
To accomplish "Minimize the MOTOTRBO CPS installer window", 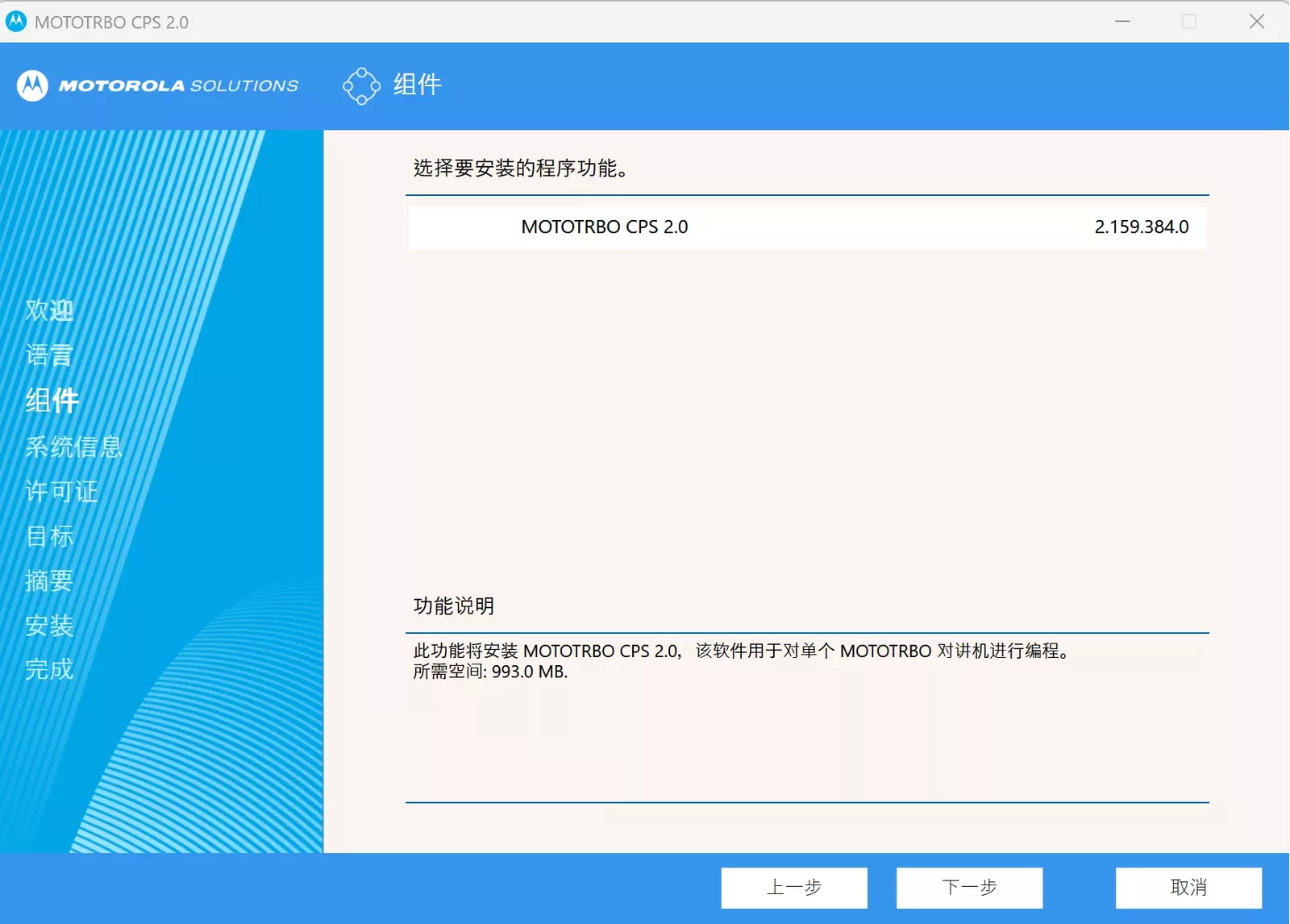I will click(x=1122, y=22).
